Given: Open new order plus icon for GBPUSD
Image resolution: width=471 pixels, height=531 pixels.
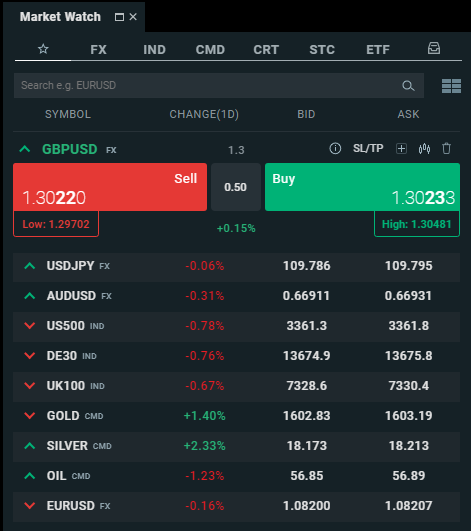Looking at the screenshot, I should 402,149.
